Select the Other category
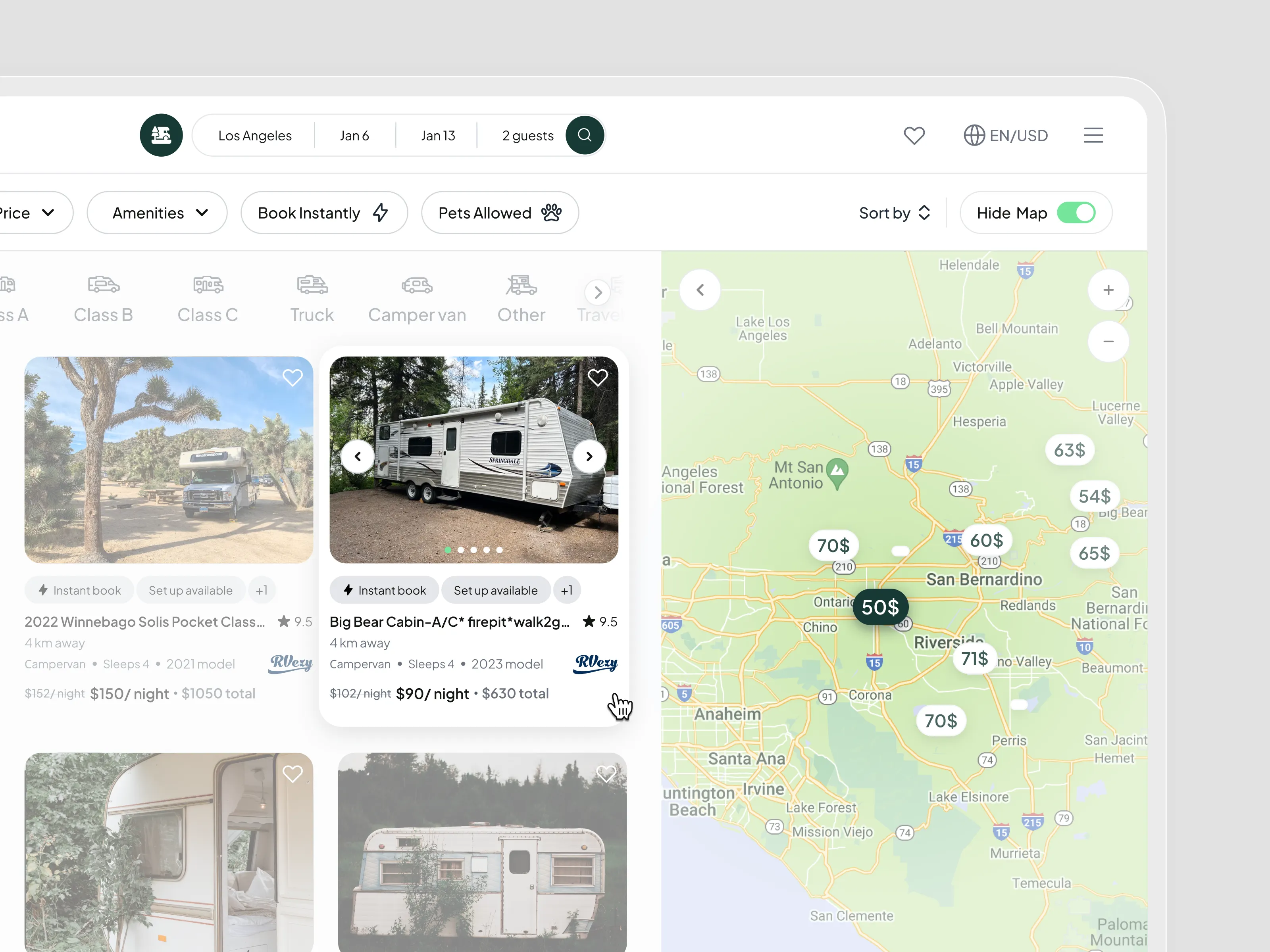Image resolution: width=1270 pixels, height=952 pixels. point(521,299)
